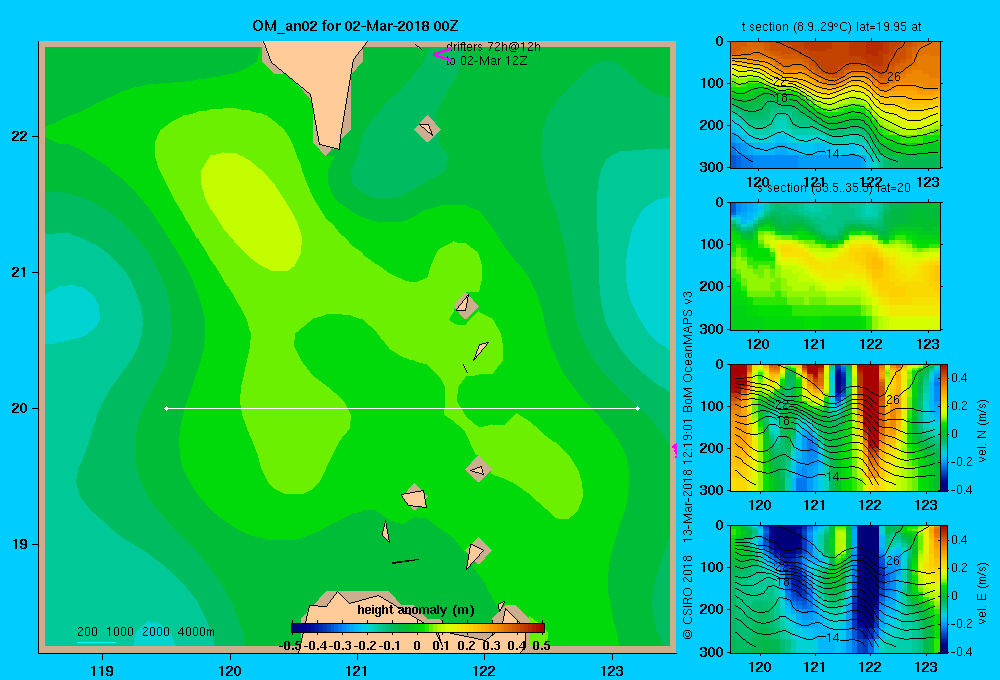This screenshot has height=680, width=1000.
Task: Click the yellow-green high anomaly patch near 21.5N
Action: pos(251,211)
